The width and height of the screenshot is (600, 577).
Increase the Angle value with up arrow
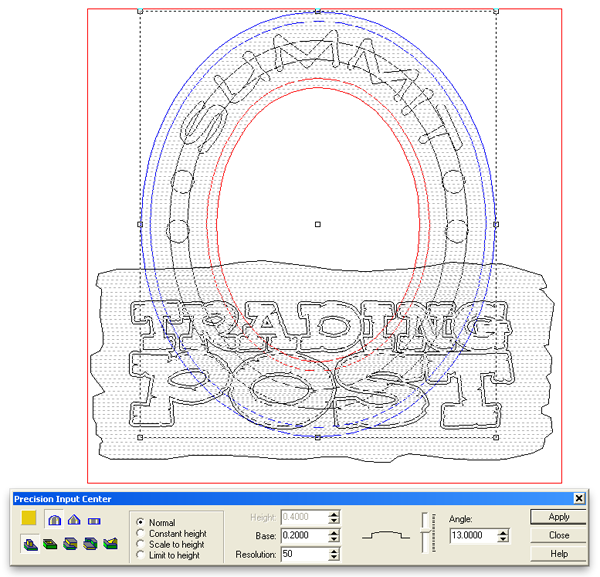[503, 532]
